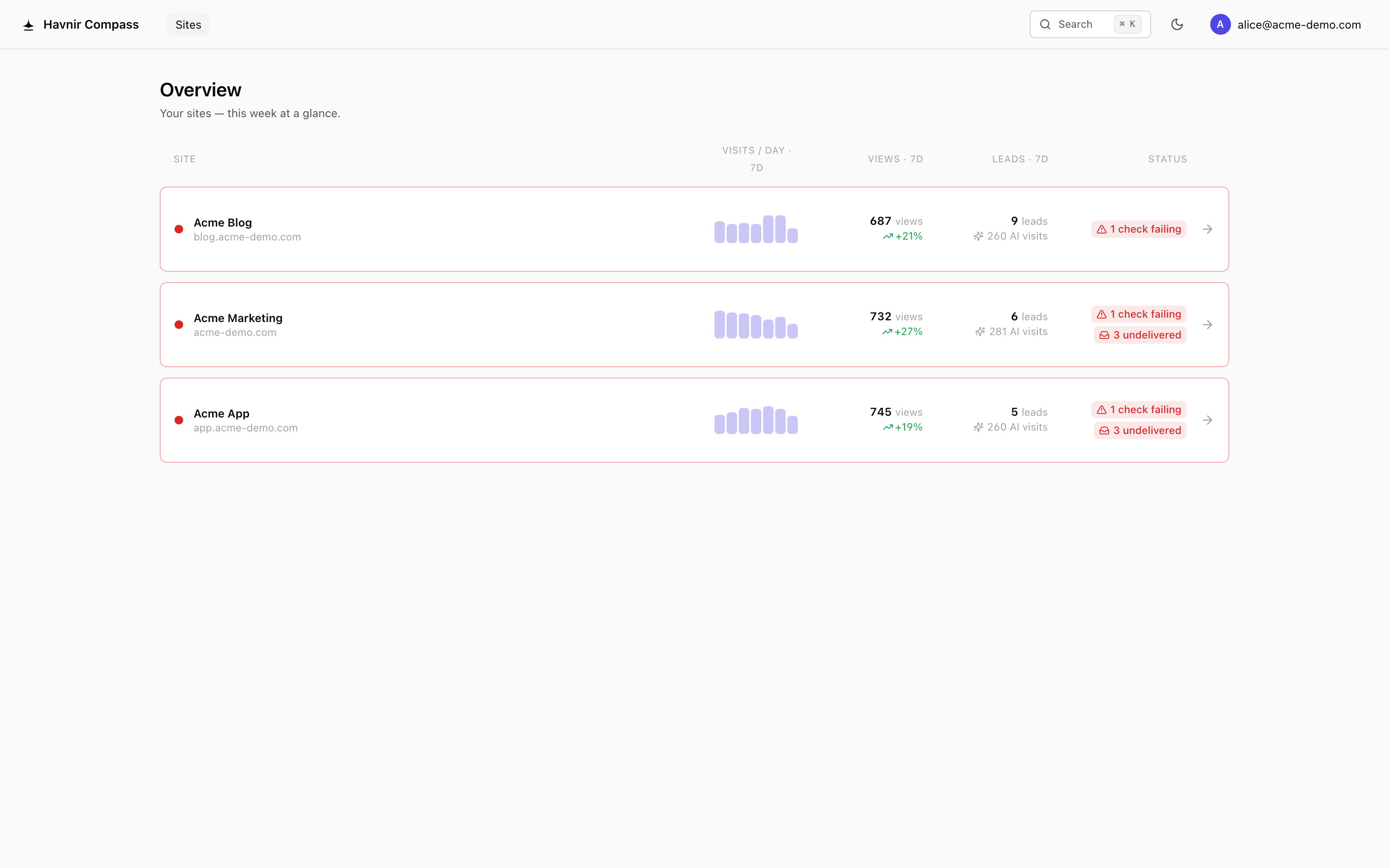The height and width of the screenshot is (868, 1389).
Task: Open alice@acme-demo.com account menu
Action: click(x=1286, y=24)
